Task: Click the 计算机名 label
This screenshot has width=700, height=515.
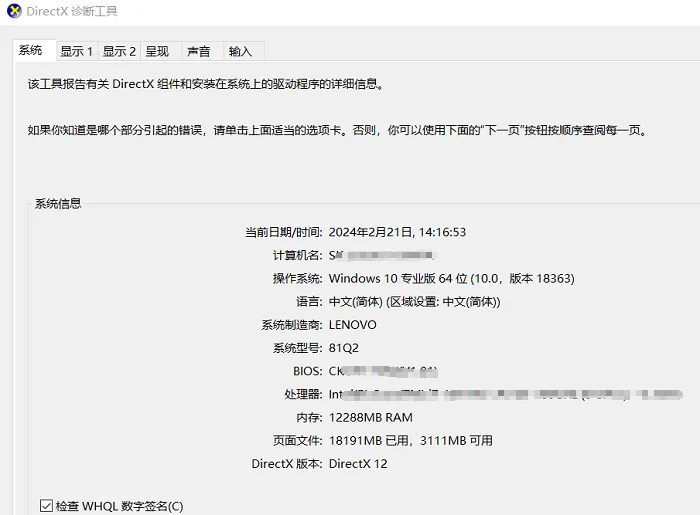Action: [x=297, y=255]
